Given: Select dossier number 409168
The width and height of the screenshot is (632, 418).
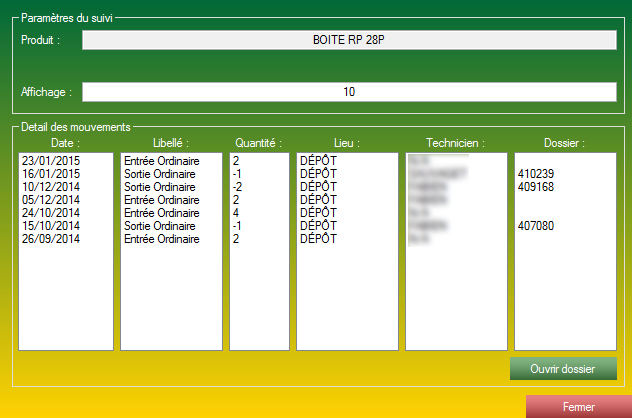Looking at the screenshot, I should point(535,186).
